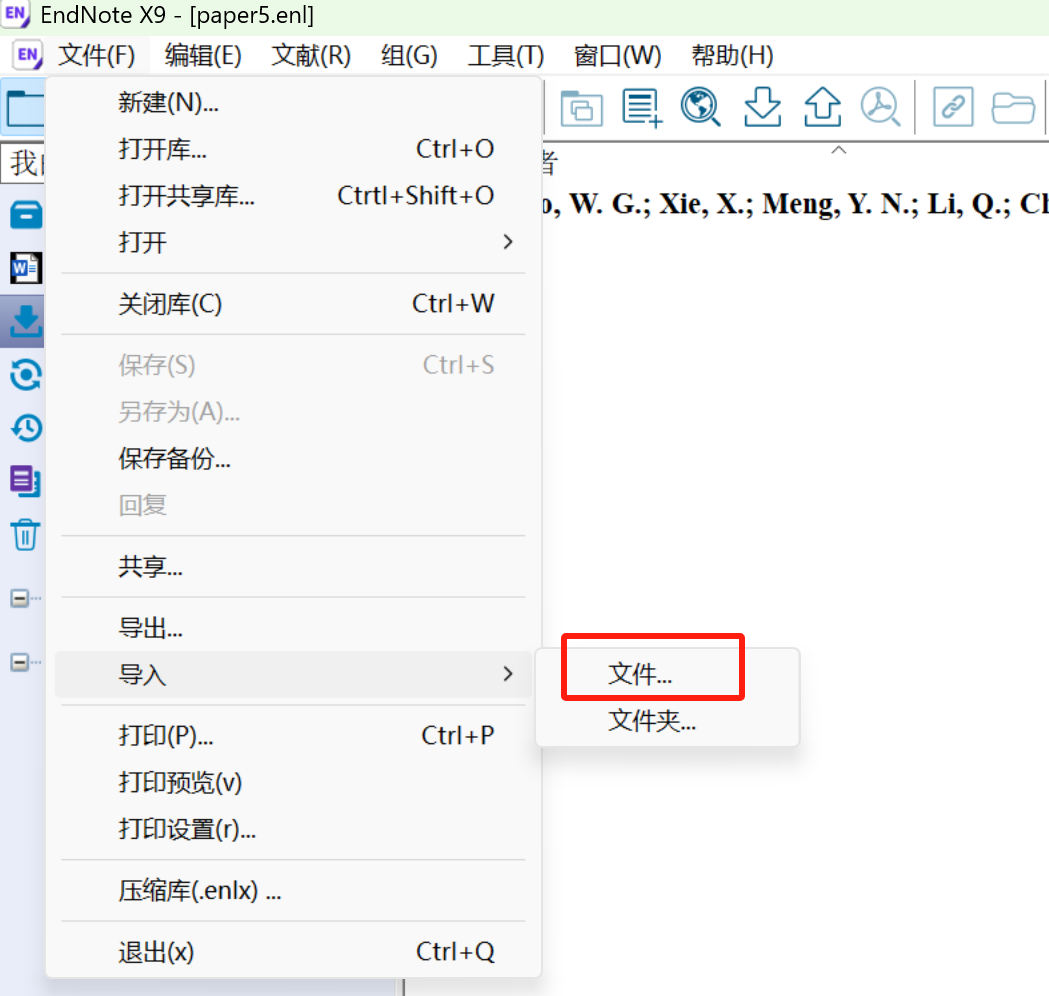Click the 我的 search field
Image resolution: width=1049 pixels, height=996 pixels.
click(x=23, y=163)
